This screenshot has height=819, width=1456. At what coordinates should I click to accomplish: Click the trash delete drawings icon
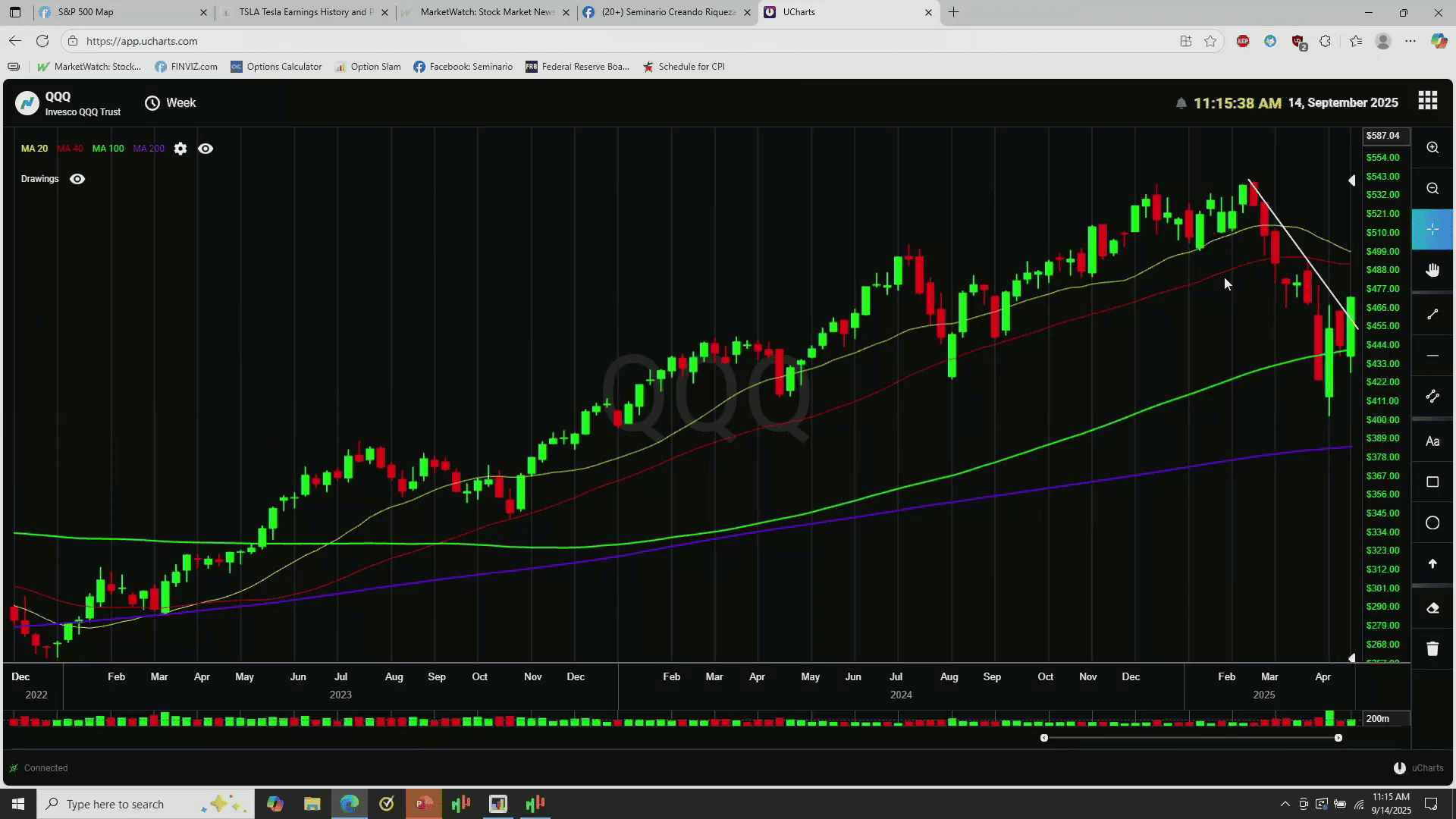tap(1432, 649)
